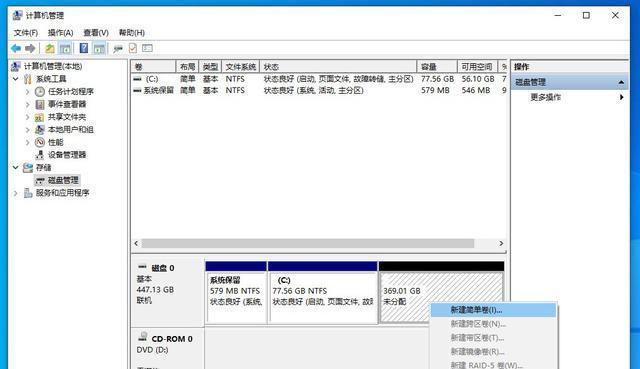The image size is (640, 369).
Task: Open the 查看(V) menu
Action: point(96,33)
